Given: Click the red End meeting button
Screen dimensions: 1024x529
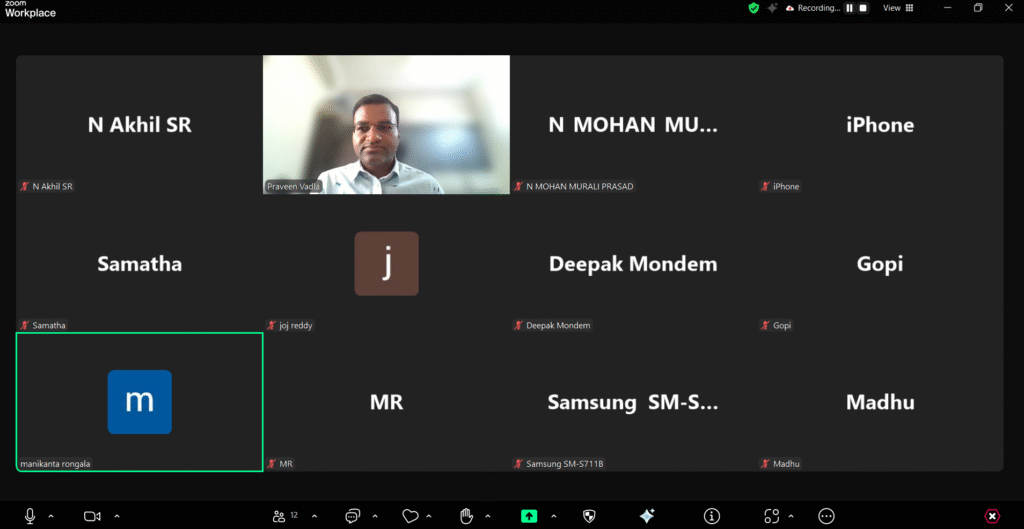Looking at the screenshot, I should (992, 516).
